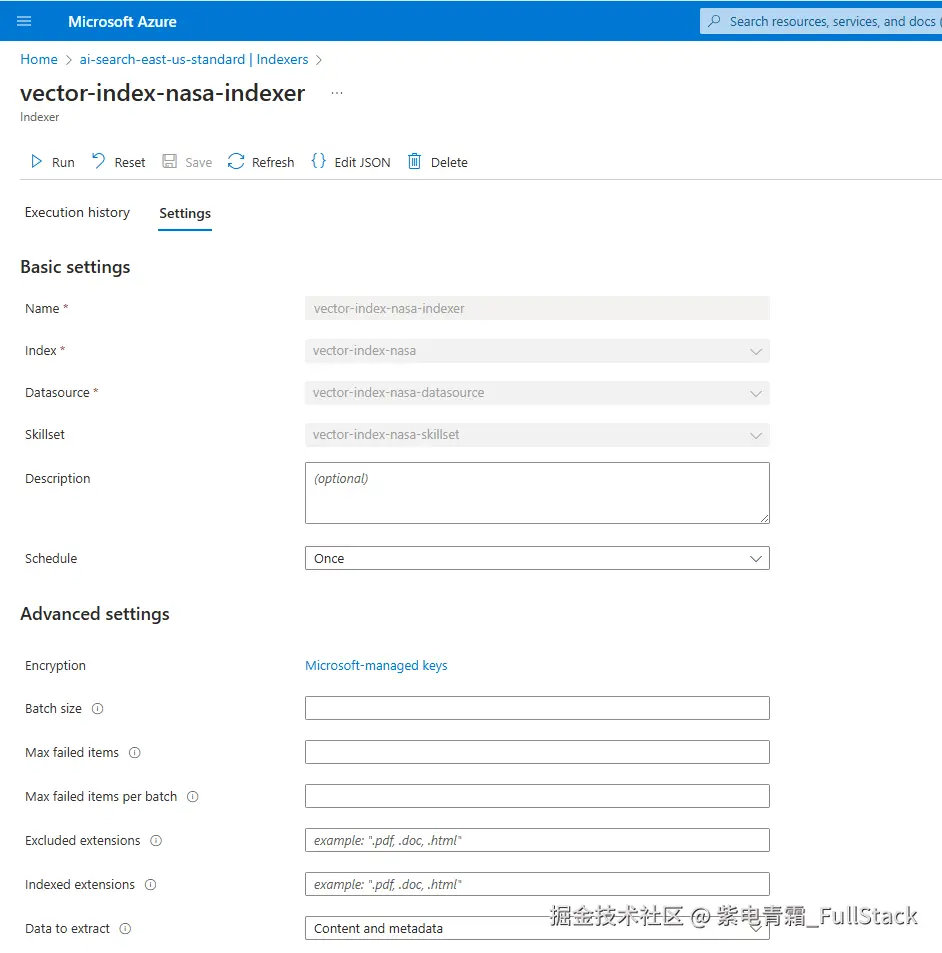942x953 pixels.
Task: Click the Reset button label
Action: point(130,162)
